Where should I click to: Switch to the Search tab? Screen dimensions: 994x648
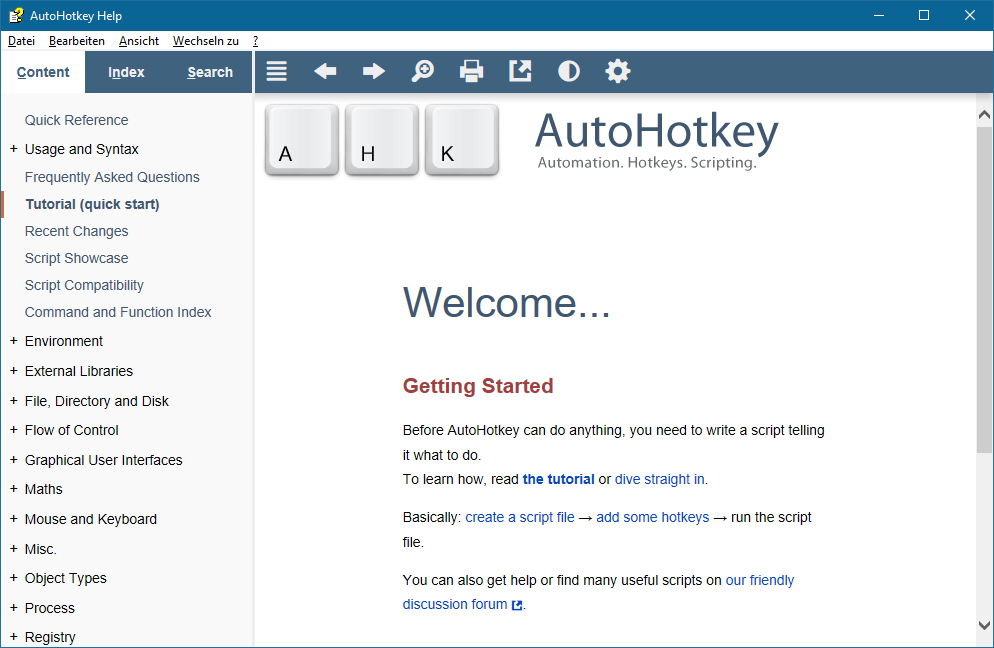tap(210, 72)
